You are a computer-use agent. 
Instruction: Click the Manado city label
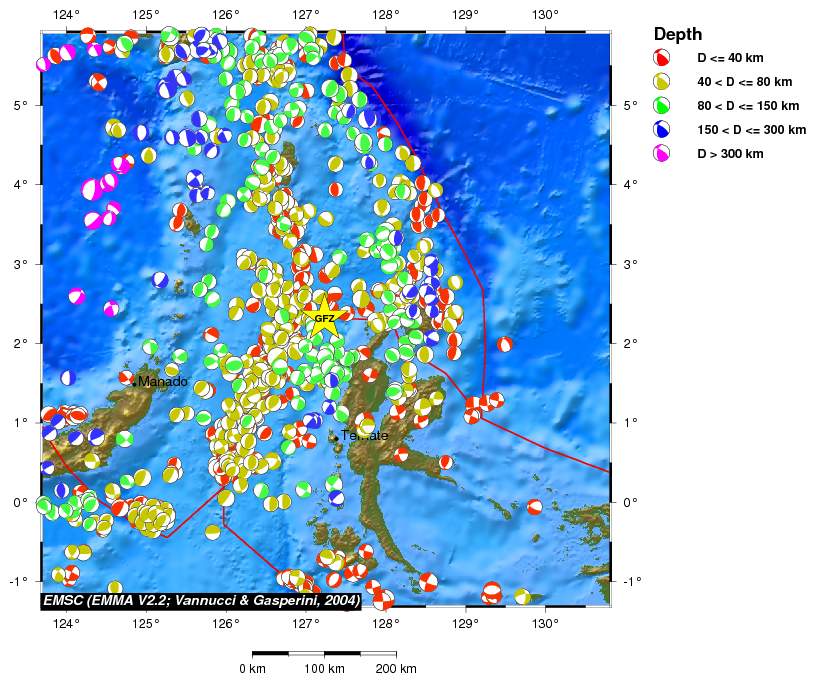pos(163,382)
